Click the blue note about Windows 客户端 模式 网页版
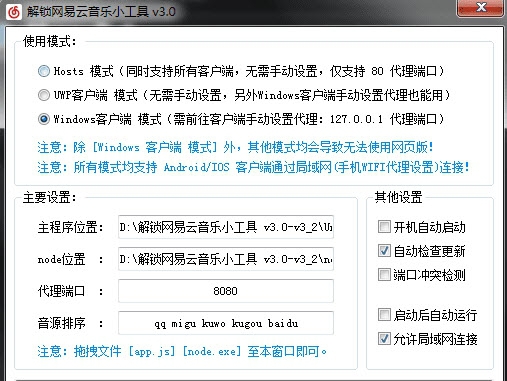The height and width of the screenshot is (381, 507). pos(235,147)
